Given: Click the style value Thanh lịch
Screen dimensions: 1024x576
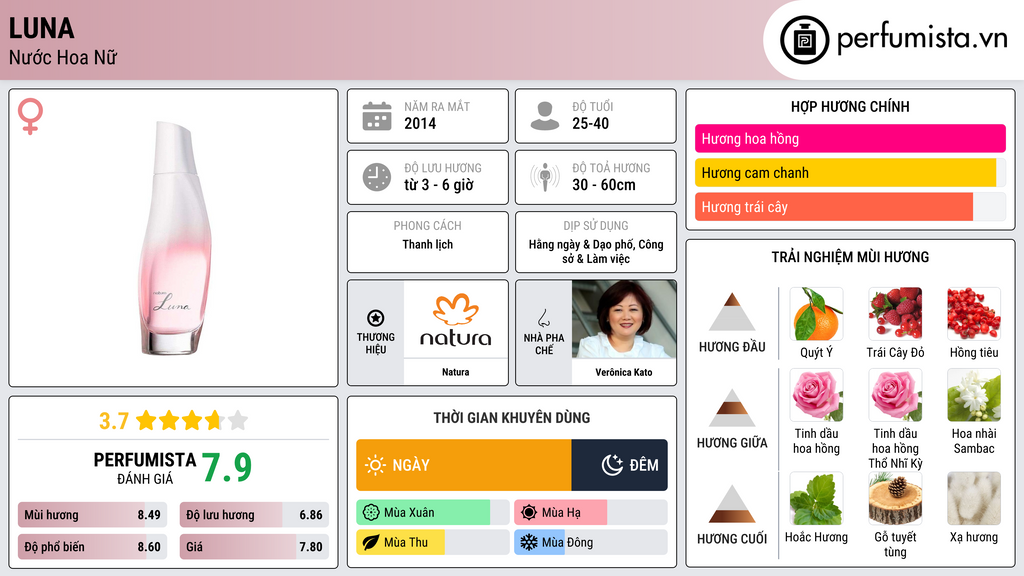Looking at the screenshot, I should pyautogui.click(x=427, y=244).
